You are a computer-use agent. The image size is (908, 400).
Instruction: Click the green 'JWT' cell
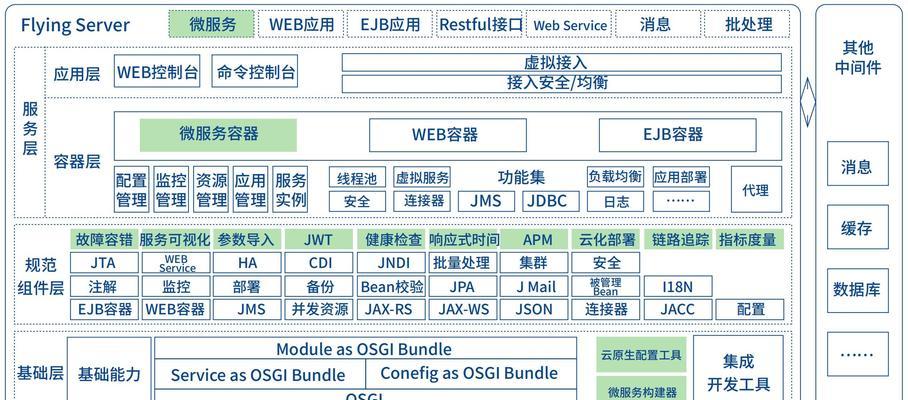click(x=318, y=239)
